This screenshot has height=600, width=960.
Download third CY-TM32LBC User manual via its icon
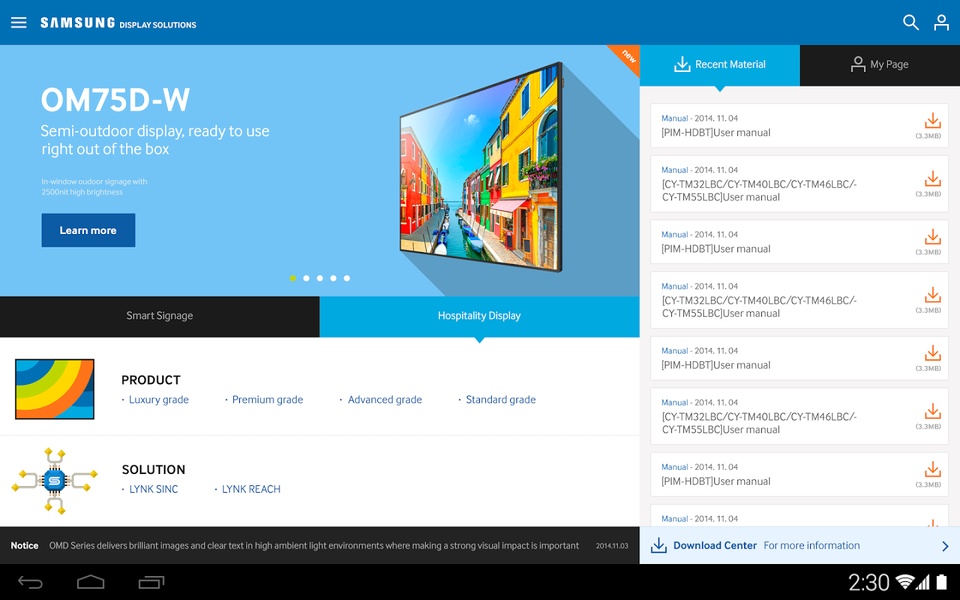coord(932,411)
